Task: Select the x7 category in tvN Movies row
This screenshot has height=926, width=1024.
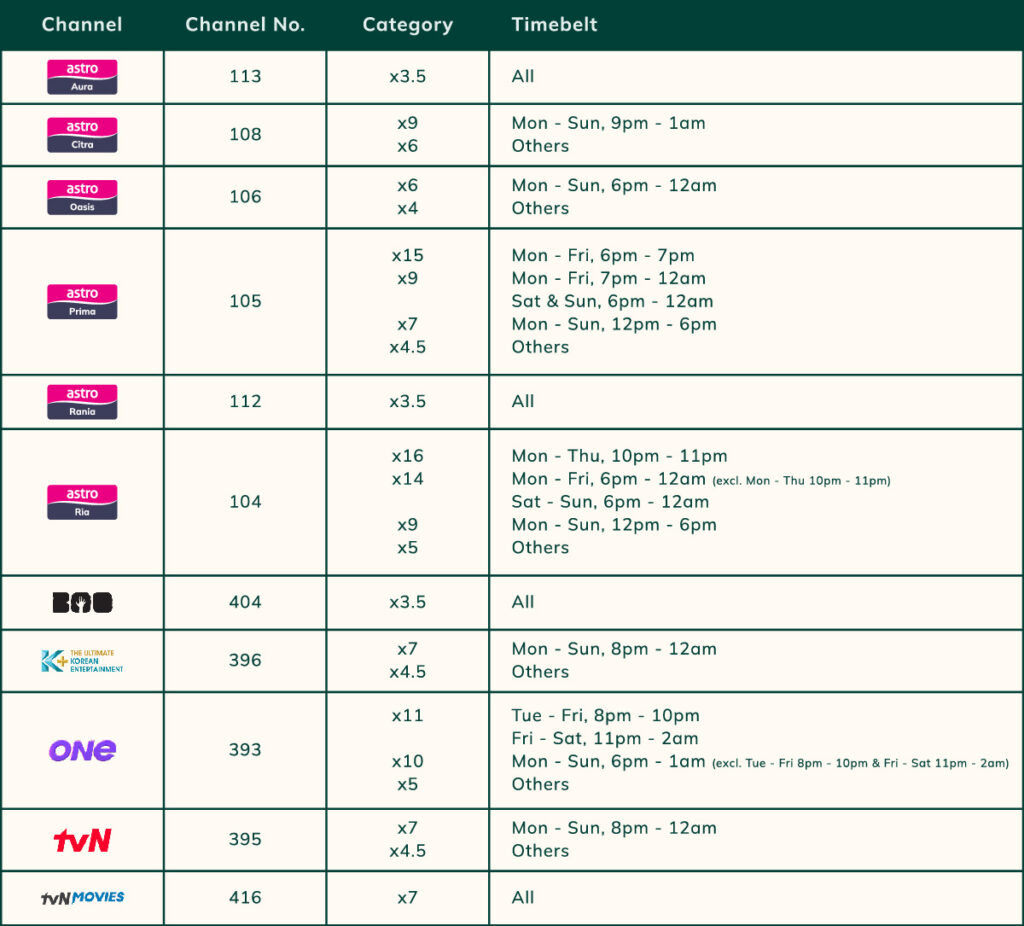Action: point(408,898)
